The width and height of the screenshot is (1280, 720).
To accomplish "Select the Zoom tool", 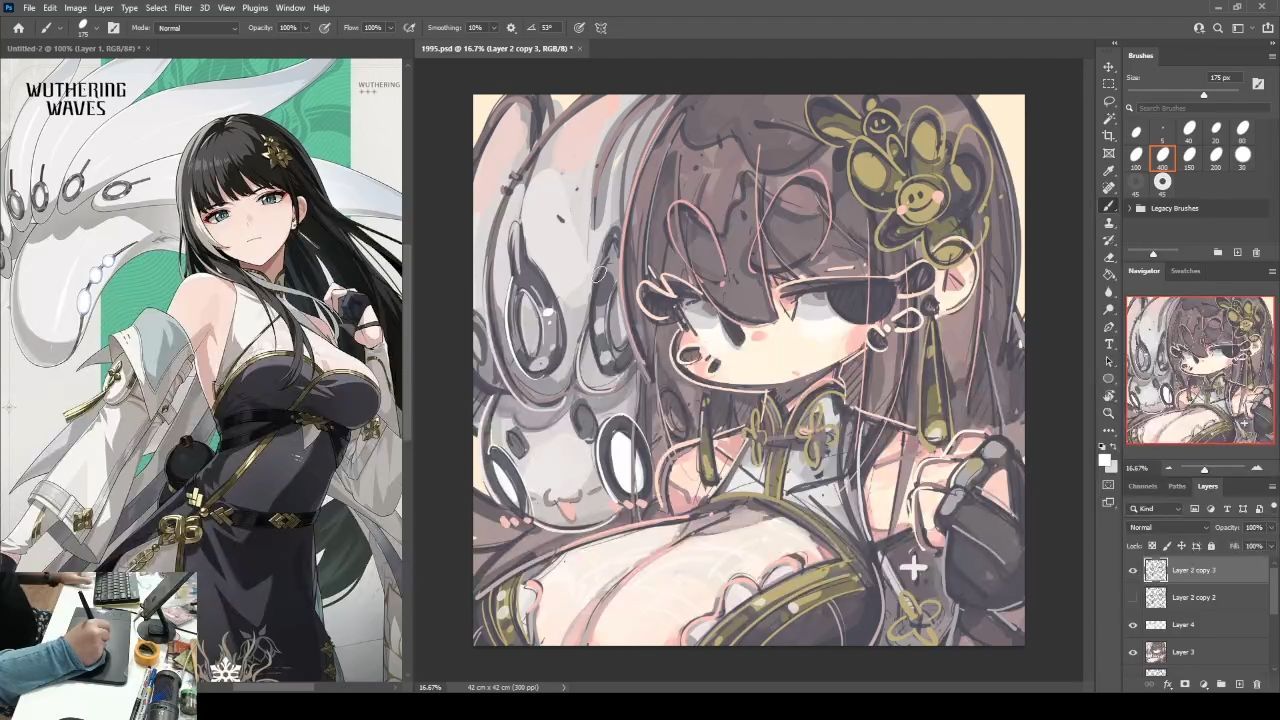I will pyautogui.click(x=1109, y=413).
